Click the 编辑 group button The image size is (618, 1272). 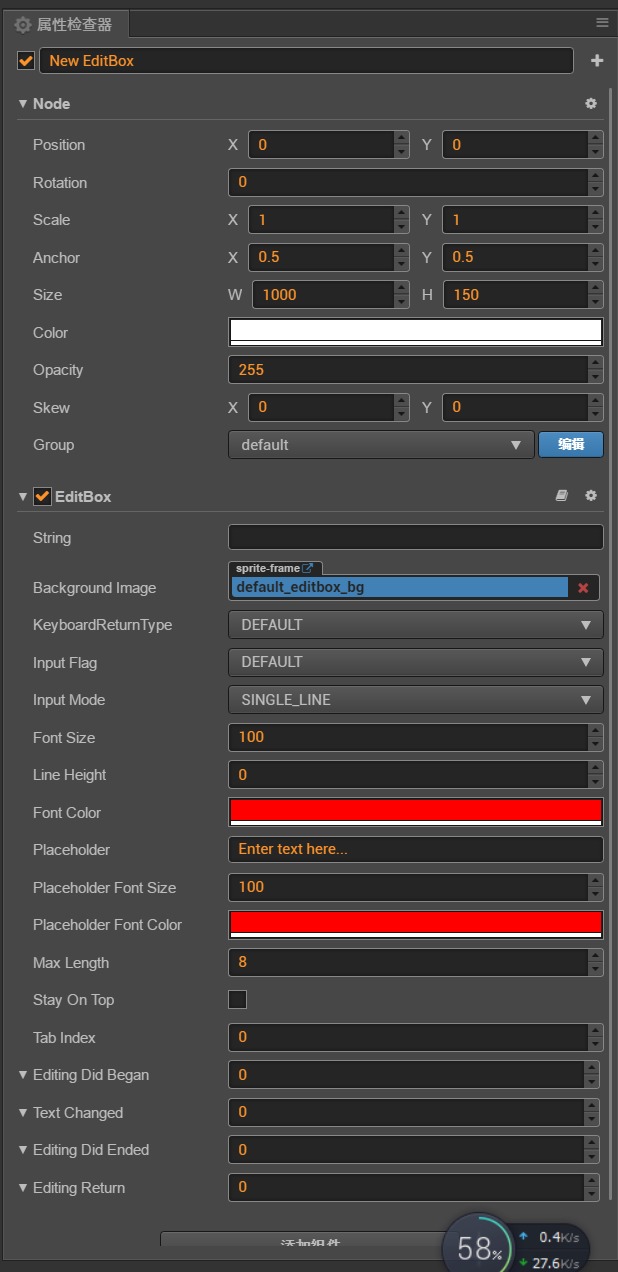(571, 445)
